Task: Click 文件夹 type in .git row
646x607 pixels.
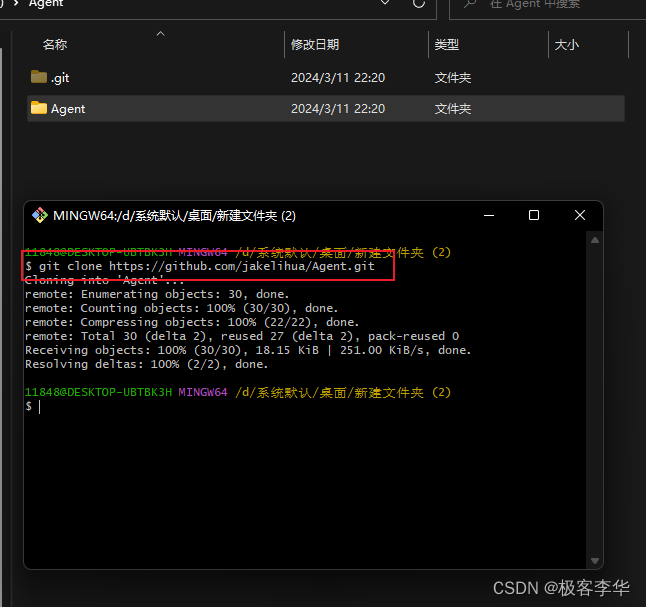Action: pos(453,77)
